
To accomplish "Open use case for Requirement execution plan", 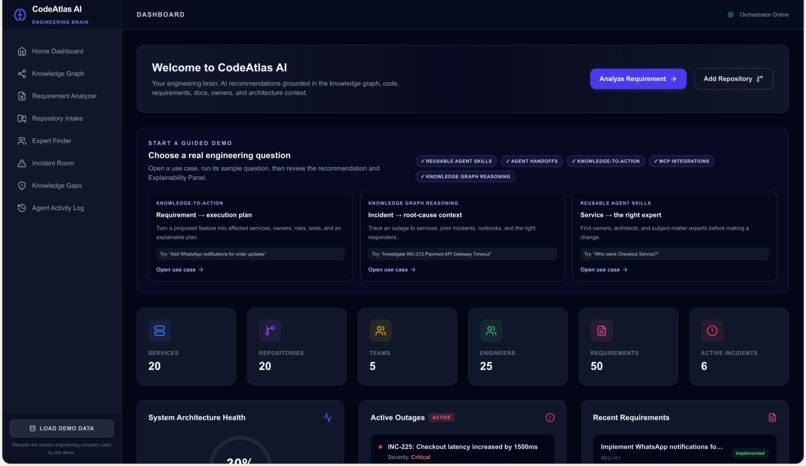I will [179, 270].
